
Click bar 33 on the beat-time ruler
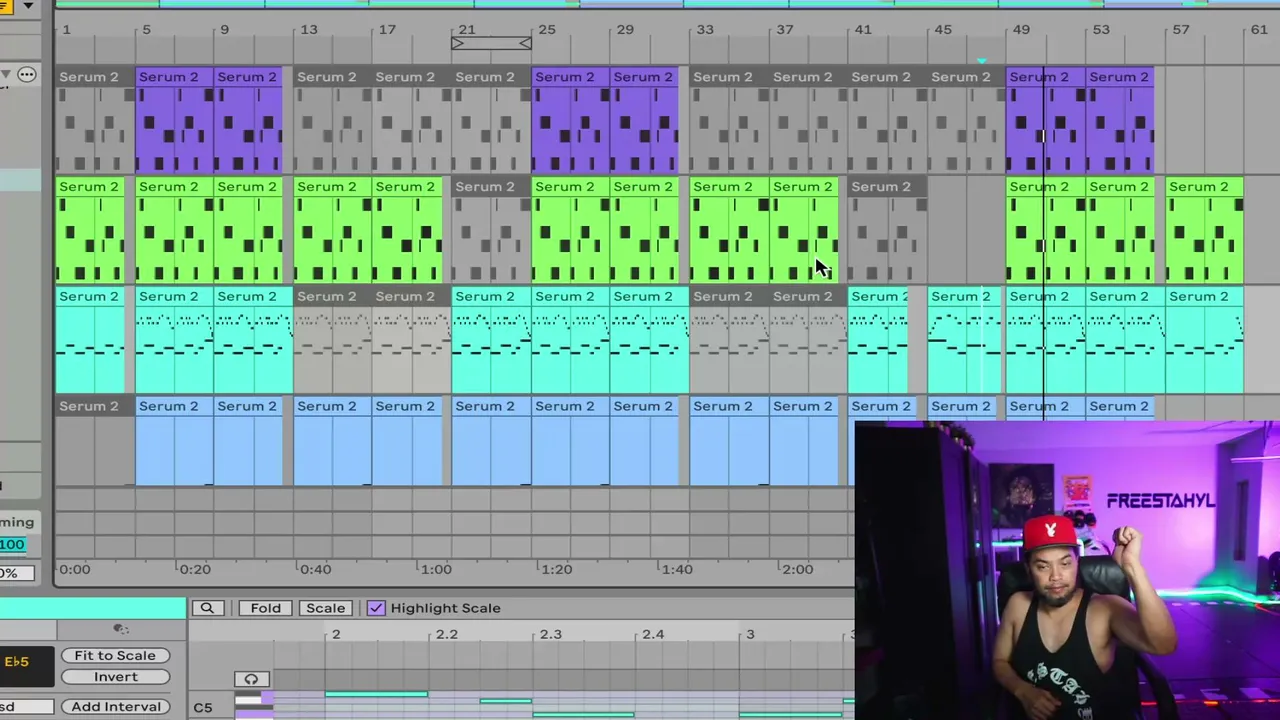point(704,30)
